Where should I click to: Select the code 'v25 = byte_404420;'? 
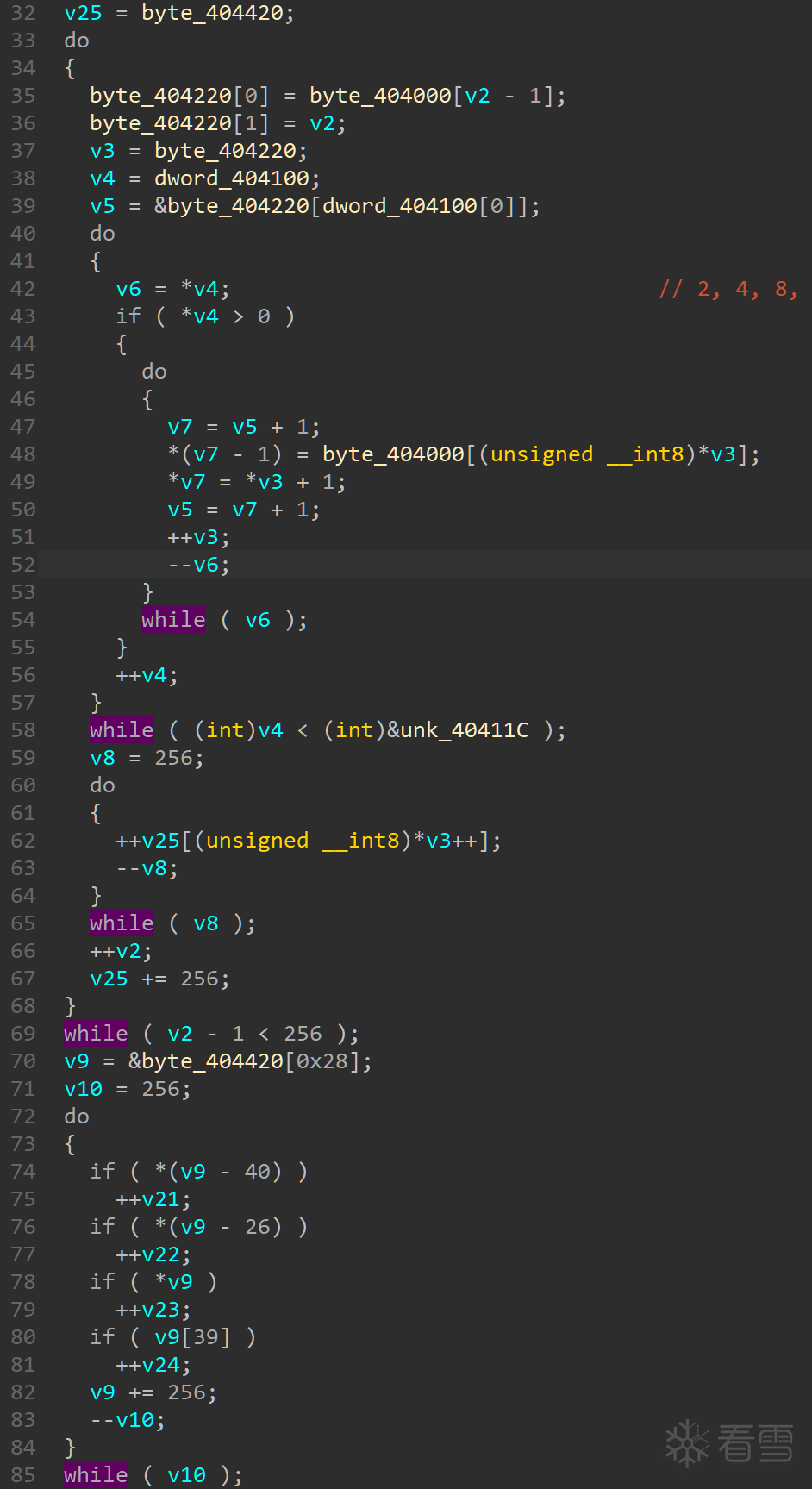(179, 13)
